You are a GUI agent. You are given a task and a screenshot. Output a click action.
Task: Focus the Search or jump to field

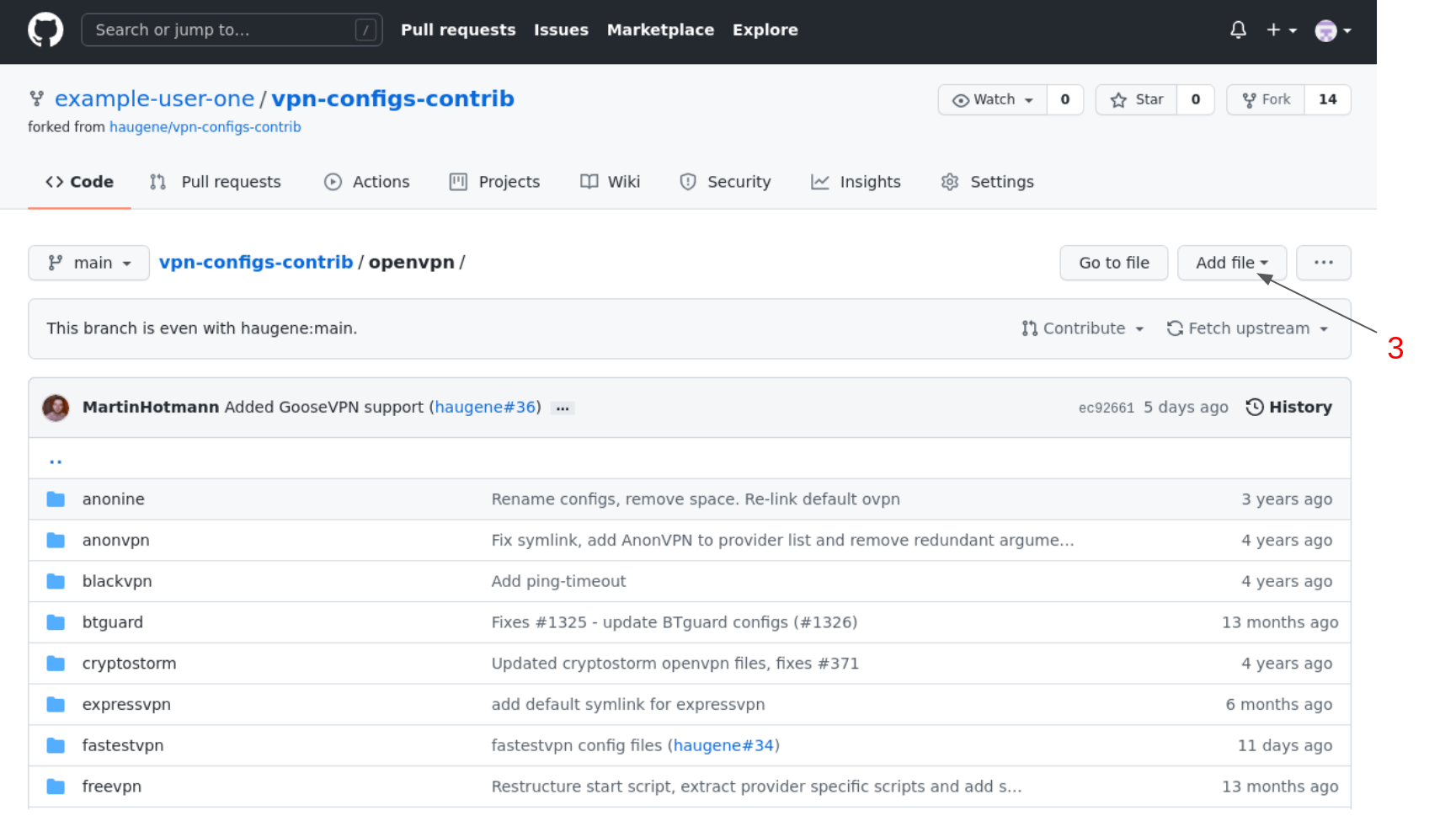click(x=232, y=30)
